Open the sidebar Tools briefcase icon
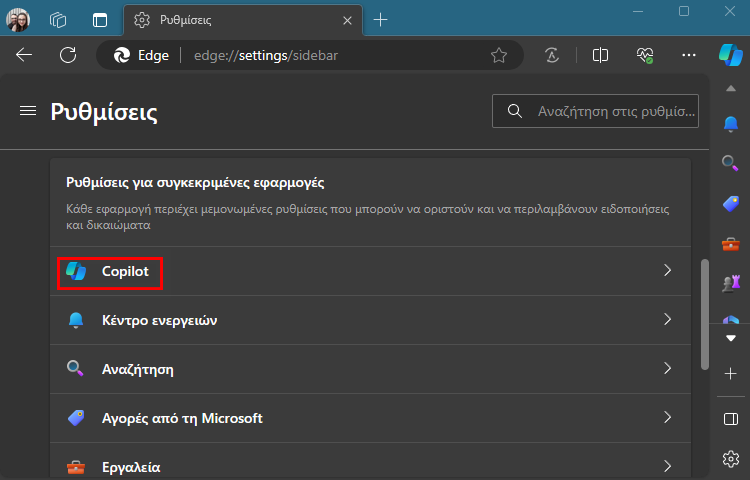 pyautogui.click(x=730, y=244)
